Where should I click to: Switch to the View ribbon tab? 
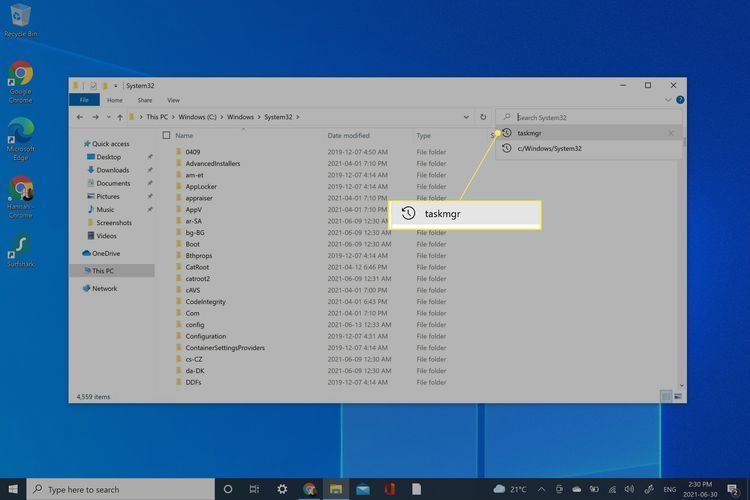point(173,100)
